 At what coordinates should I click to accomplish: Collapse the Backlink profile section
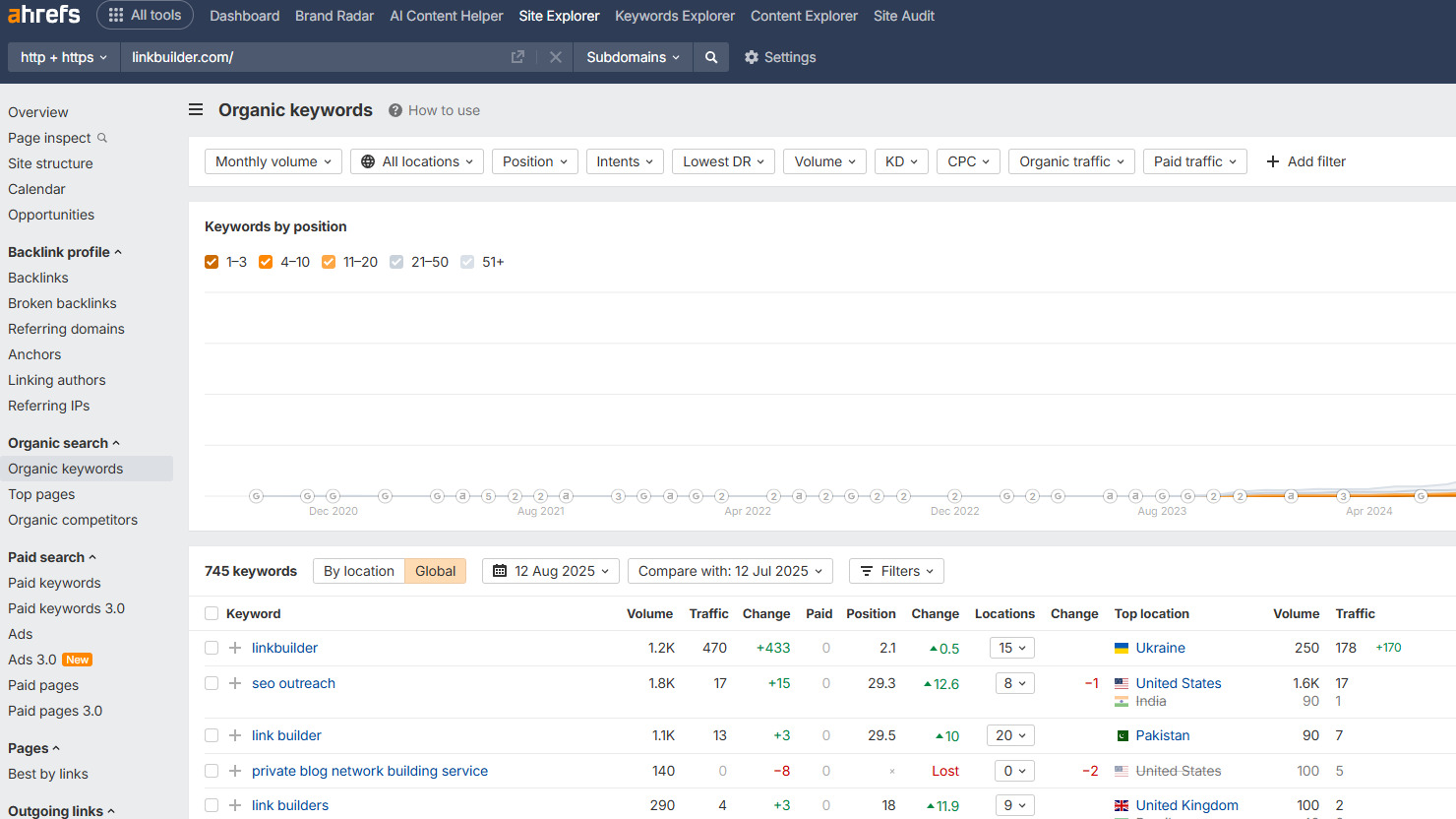click(x=65, y=252)
